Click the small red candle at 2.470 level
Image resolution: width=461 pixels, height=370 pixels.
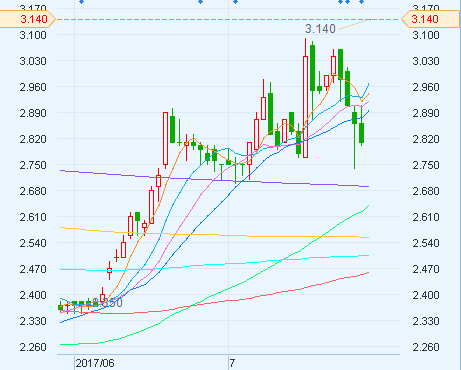coord(109,270)
